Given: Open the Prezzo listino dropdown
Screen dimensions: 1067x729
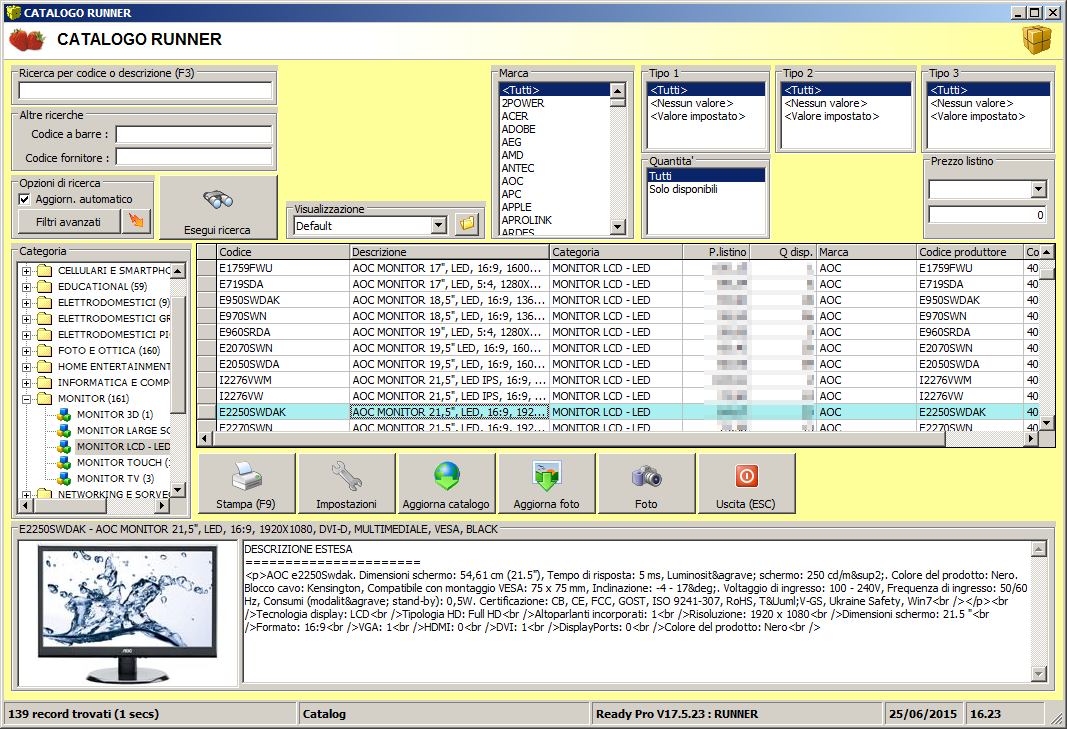Looking at the screenshot, I should [1040, 189].
